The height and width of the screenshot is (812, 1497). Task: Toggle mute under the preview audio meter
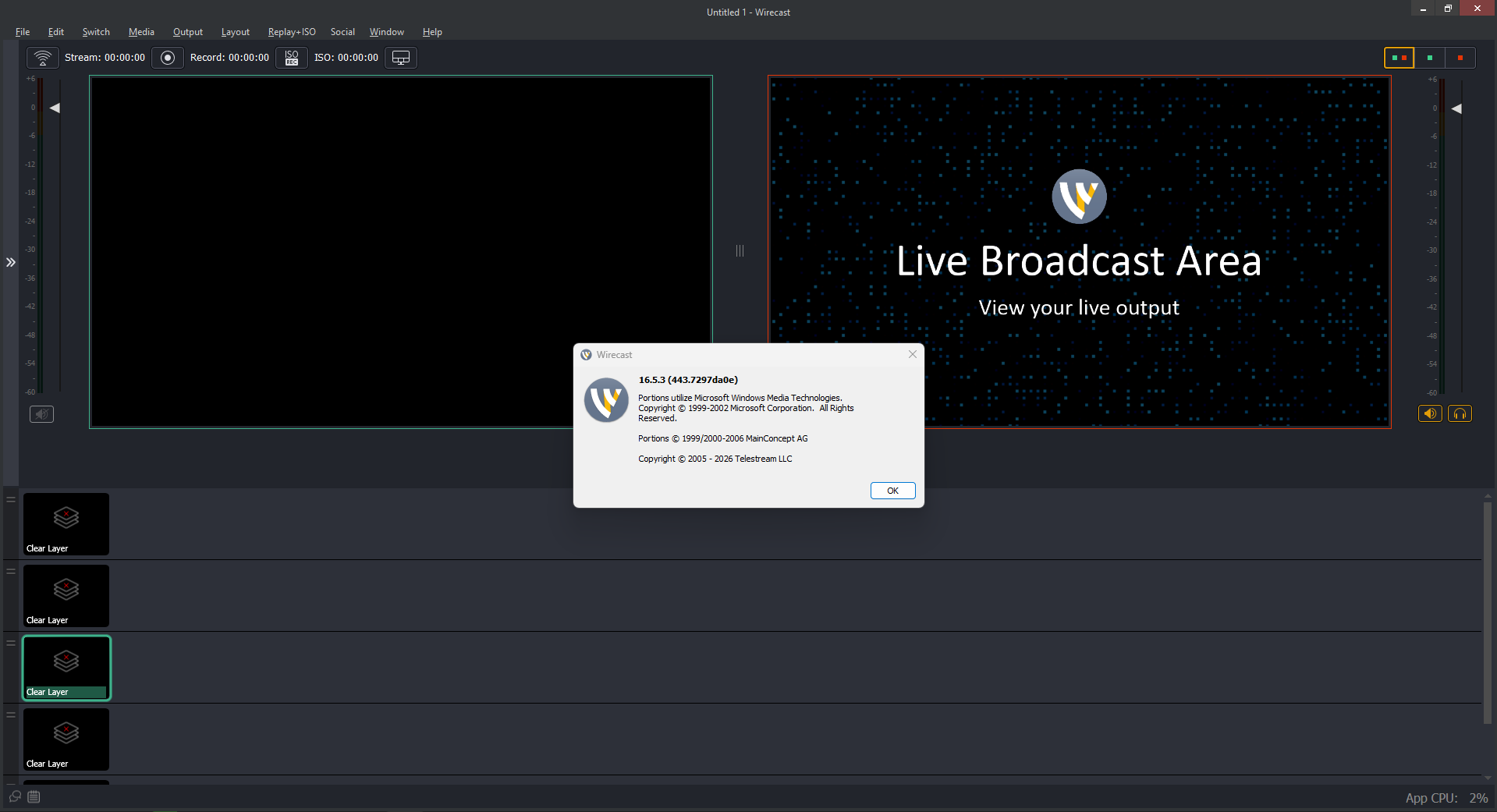coord(41,414)
